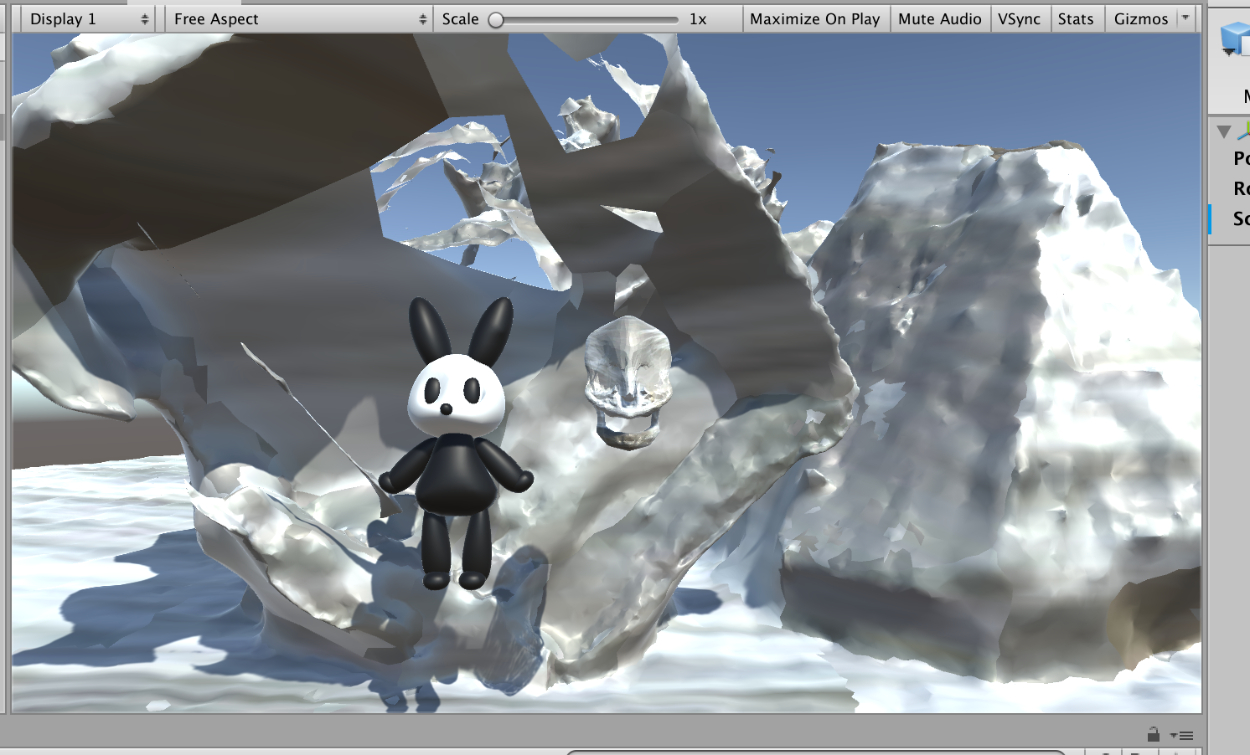Click the Scale slider handle
Image resolution: width=1250 pixels, height=755 pixels.
495,19
